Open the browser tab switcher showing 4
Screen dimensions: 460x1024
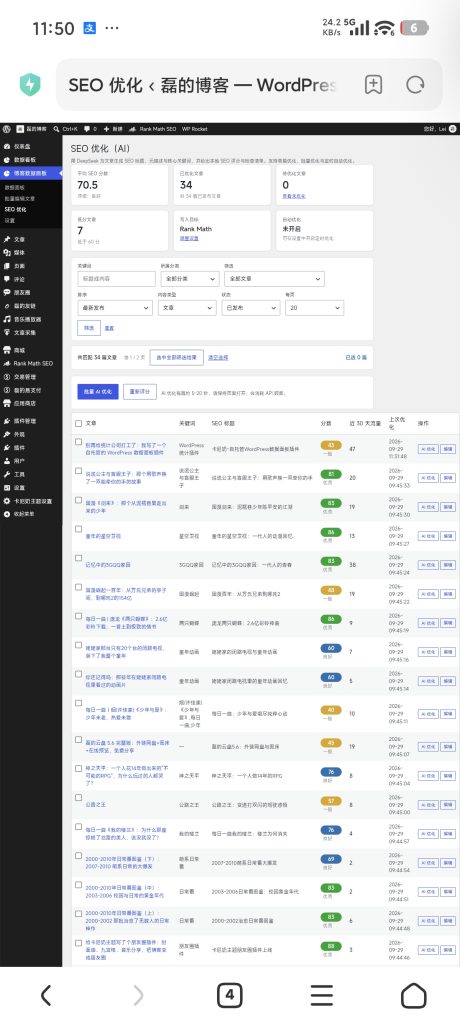229,995
